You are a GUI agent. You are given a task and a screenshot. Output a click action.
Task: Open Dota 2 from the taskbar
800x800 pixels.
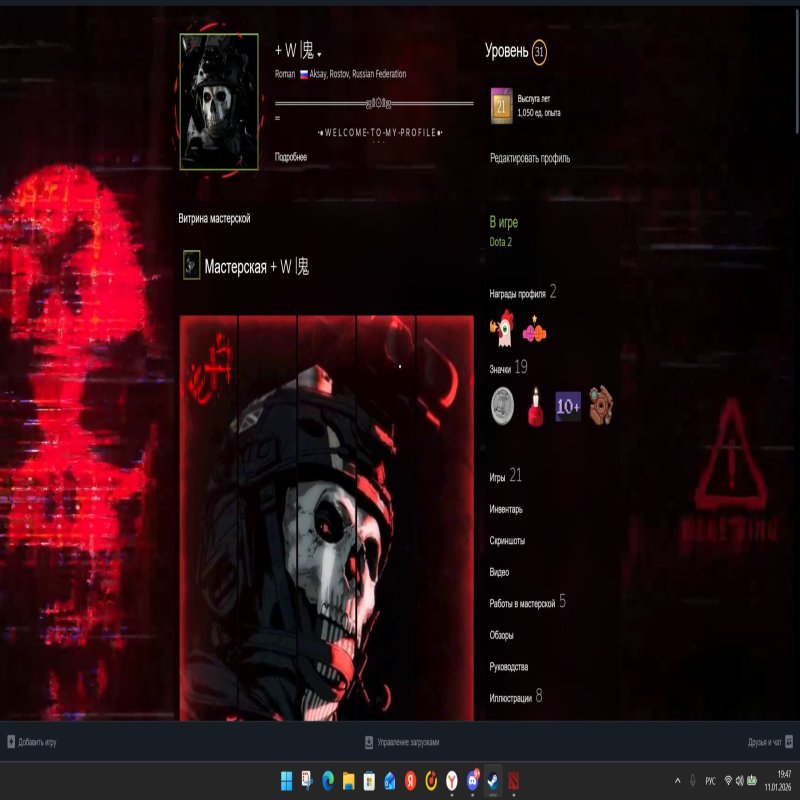(516, 780)
